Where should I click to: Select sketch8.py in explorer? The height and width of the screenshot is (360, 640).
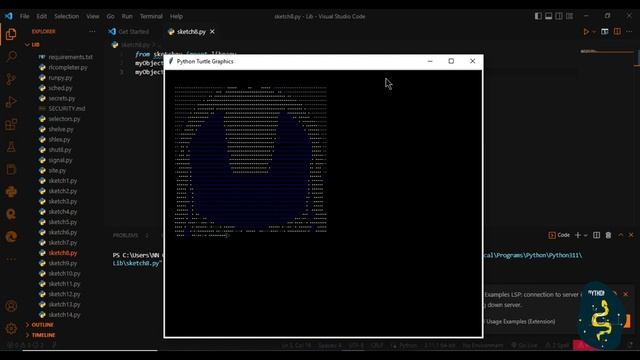coord(62,253)
